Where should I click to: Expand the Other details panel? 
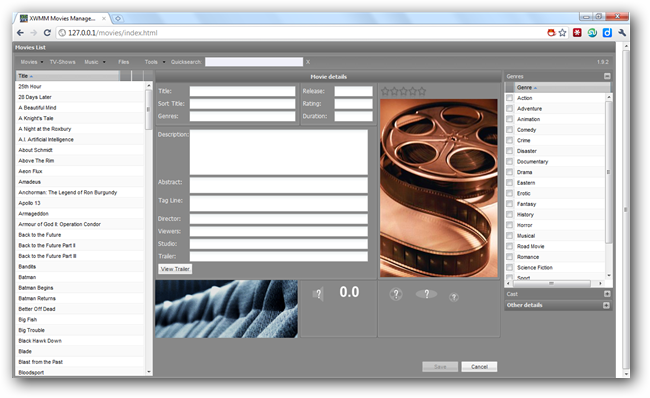[606, 305]
